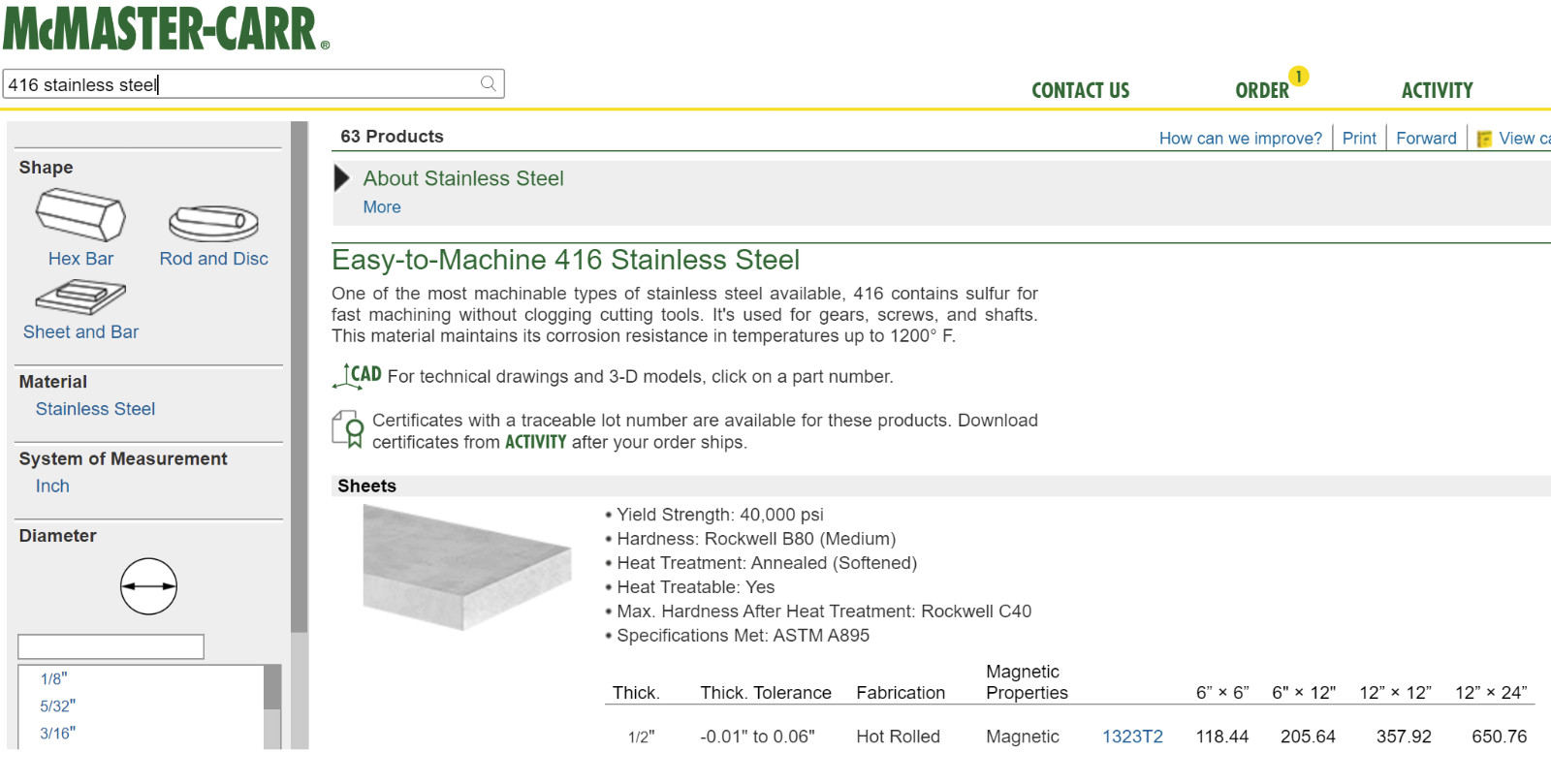Image resolution: width=1551 pixels, height=784 pixels.
Task: Select 1/8" diameter option
Action: click(x=53, y=679)
